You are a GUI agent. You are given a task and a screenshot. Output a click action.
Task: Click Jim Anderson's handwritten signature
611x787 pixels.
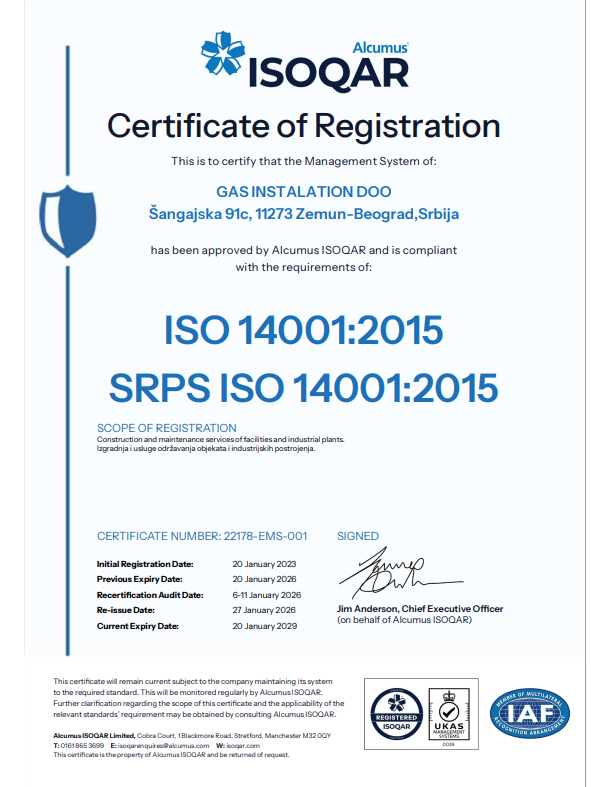coord(400,573)
